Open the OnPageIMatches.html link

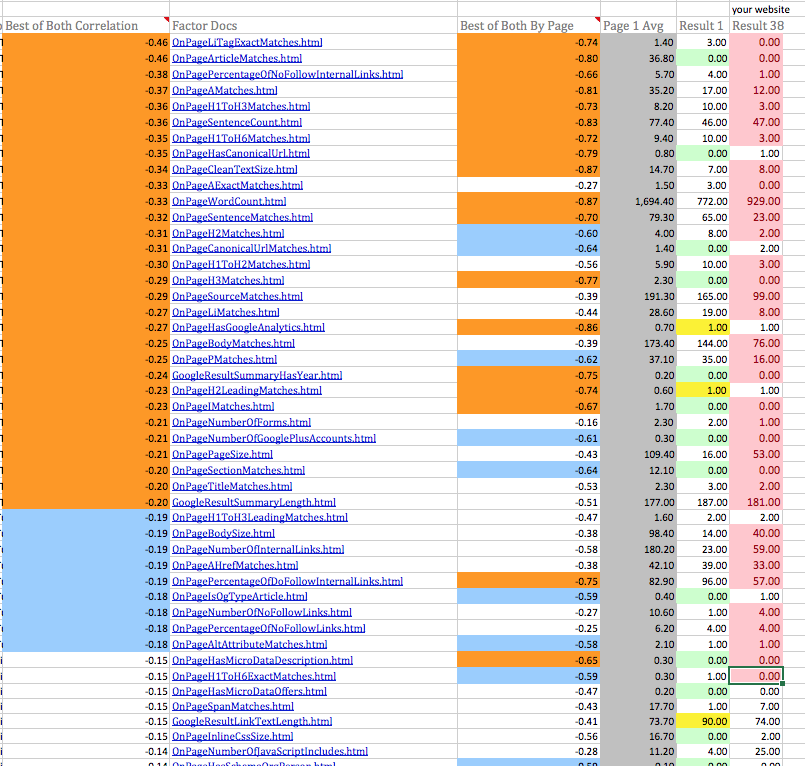223,407
